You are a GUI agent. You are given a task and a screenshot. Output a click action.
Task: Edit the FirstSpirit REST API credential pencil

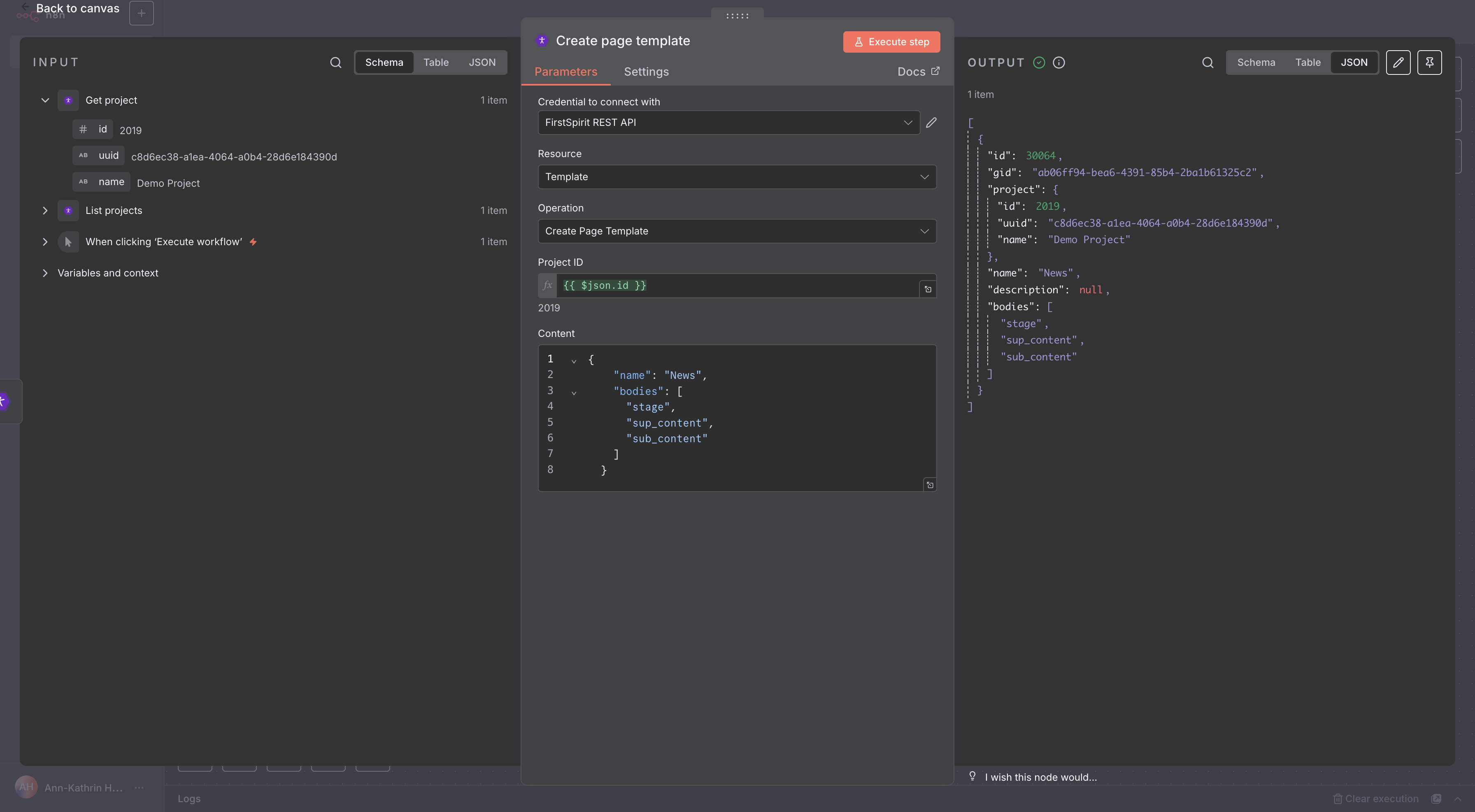(932, 123)
